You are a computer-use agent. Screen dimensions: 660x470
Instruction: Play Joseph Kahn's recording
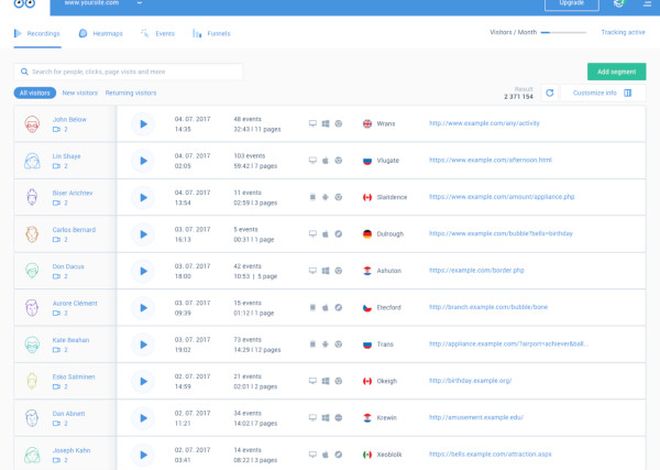(143, 455)
